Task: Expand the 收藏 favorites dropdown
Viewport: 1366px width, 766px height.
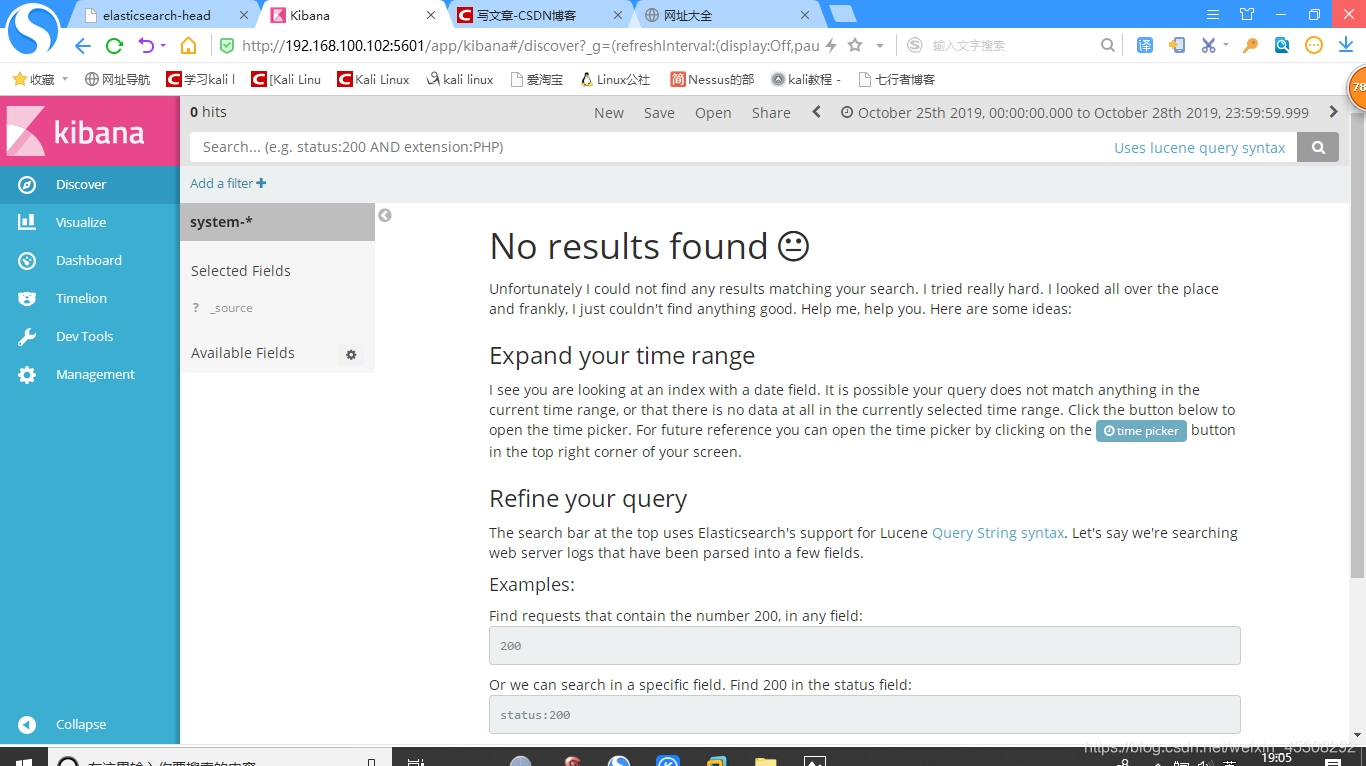Action: (65, 79)
